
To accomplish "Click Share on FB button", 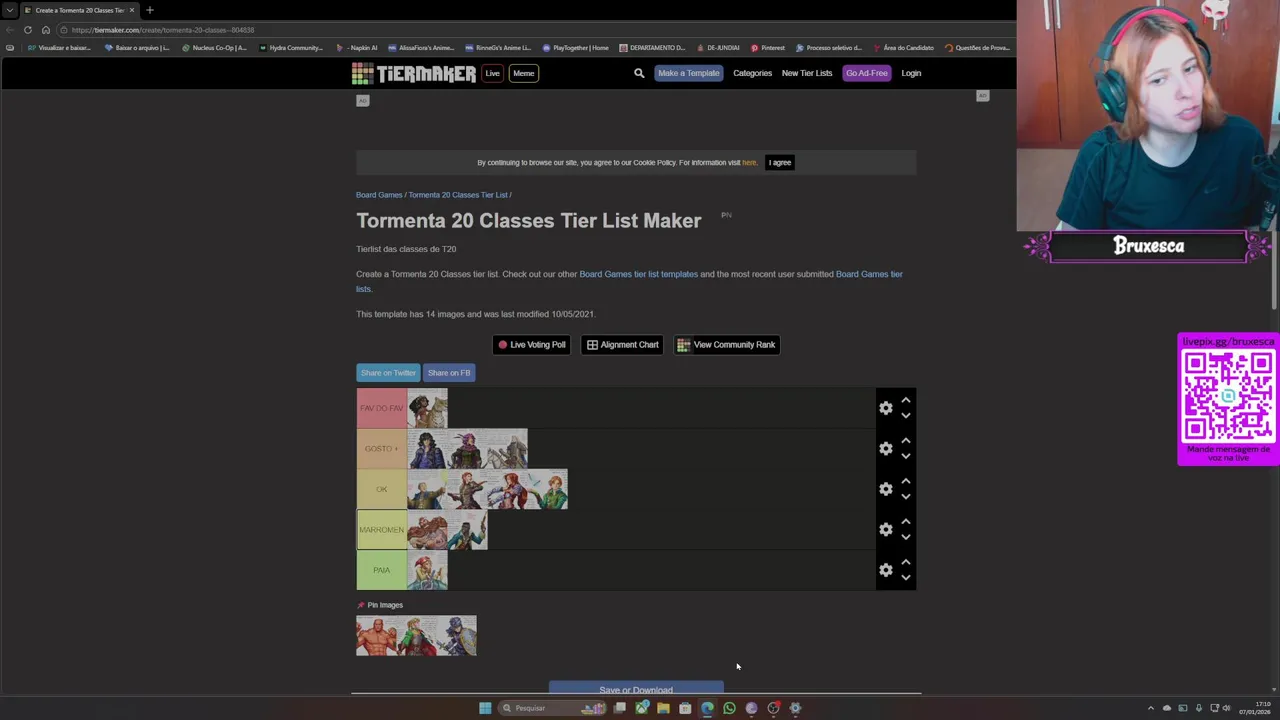I will pos(449,373).
